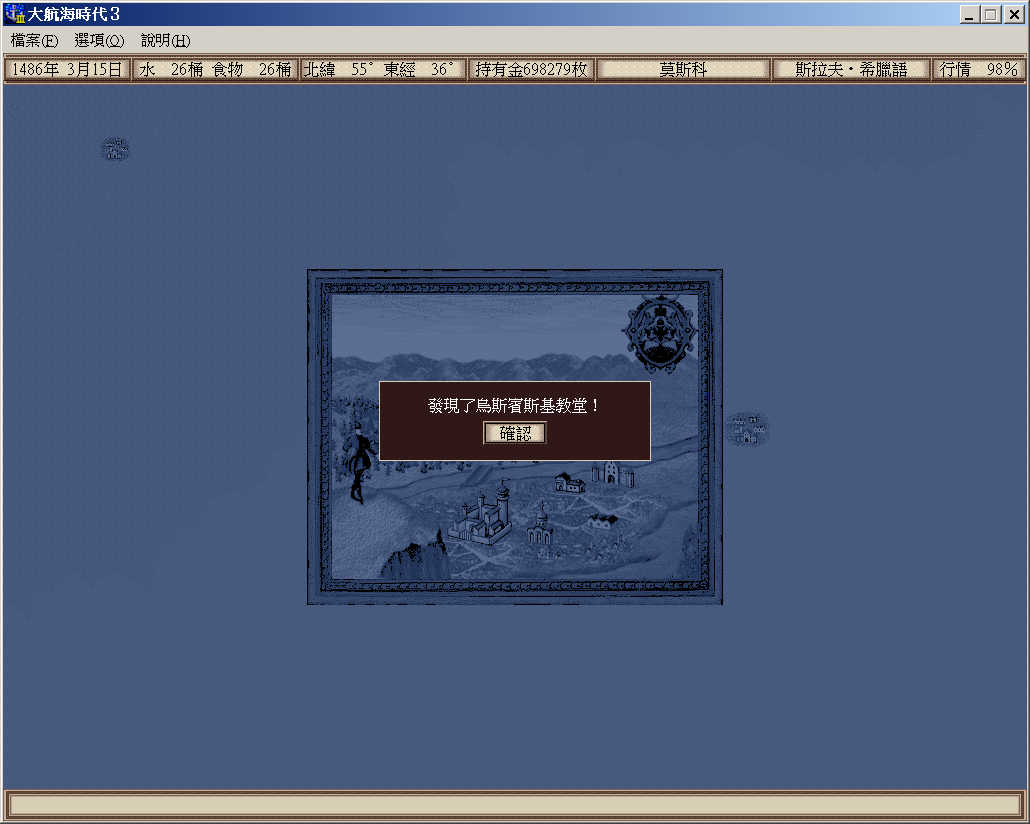Click the twin-towered gate building in the illustration

point(612,474)
